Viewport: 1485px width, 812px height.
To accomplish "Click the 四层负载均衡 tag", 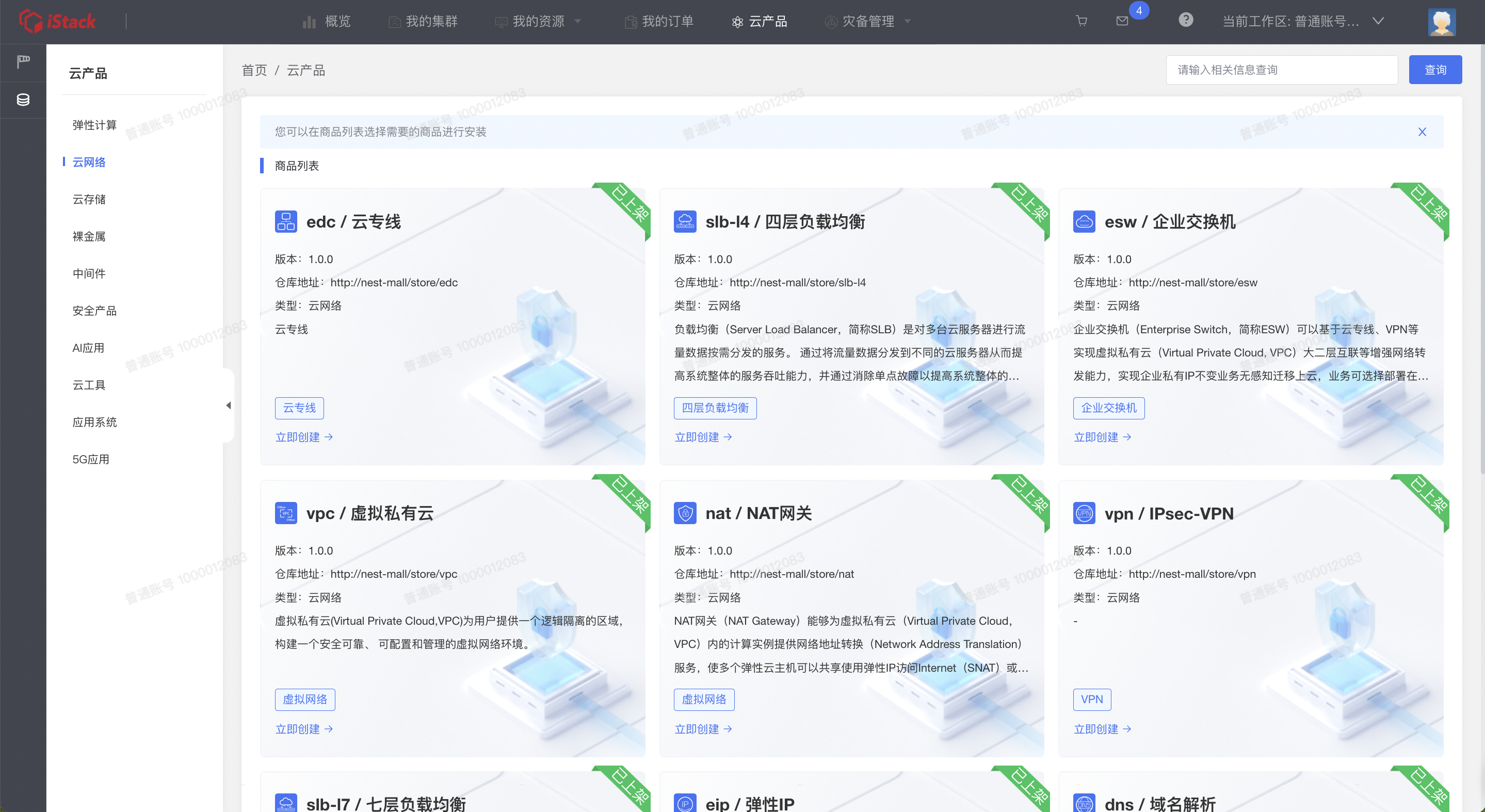I will [715, 408].
